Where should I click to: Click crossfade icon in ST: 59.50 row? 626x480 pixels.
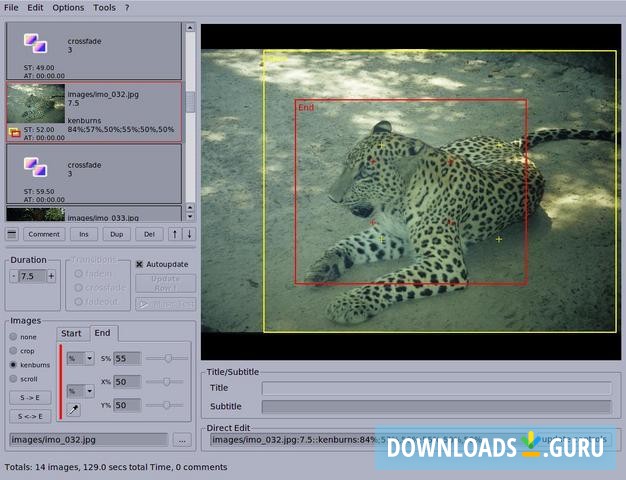[35, 167]
